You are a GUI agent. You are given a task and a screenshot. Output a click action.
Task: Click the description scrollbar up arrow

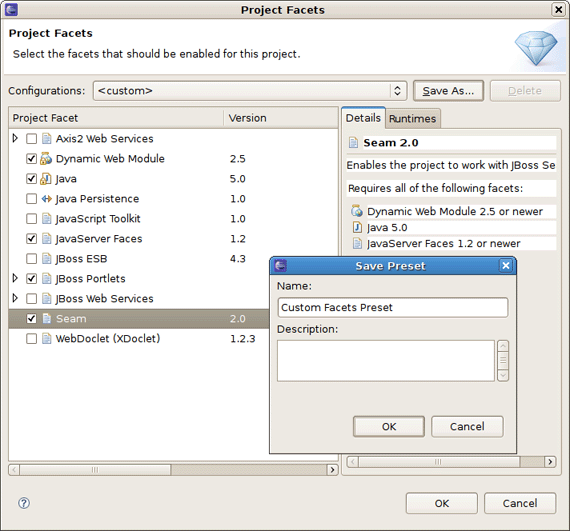[503, 346]
